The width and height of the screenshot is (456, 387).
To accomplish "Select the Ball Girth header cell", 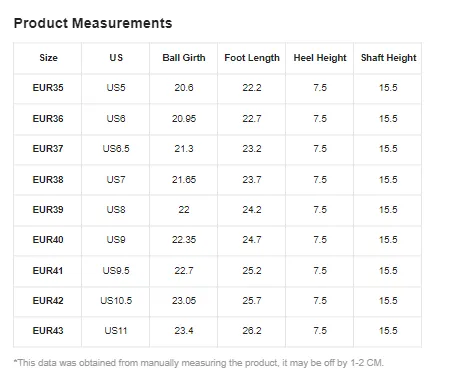I will 184,58.
